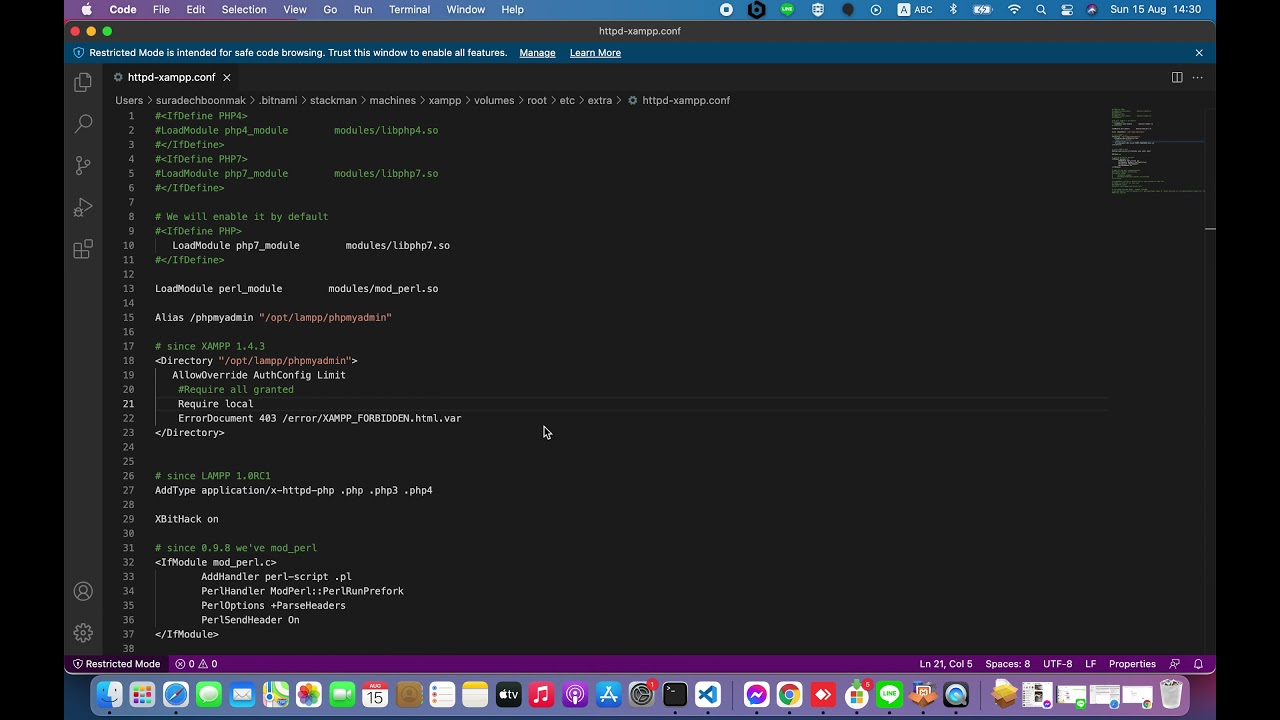Screen dimensions: 1280x720
Task: Click the errors and warnings count
Action: 196,664
